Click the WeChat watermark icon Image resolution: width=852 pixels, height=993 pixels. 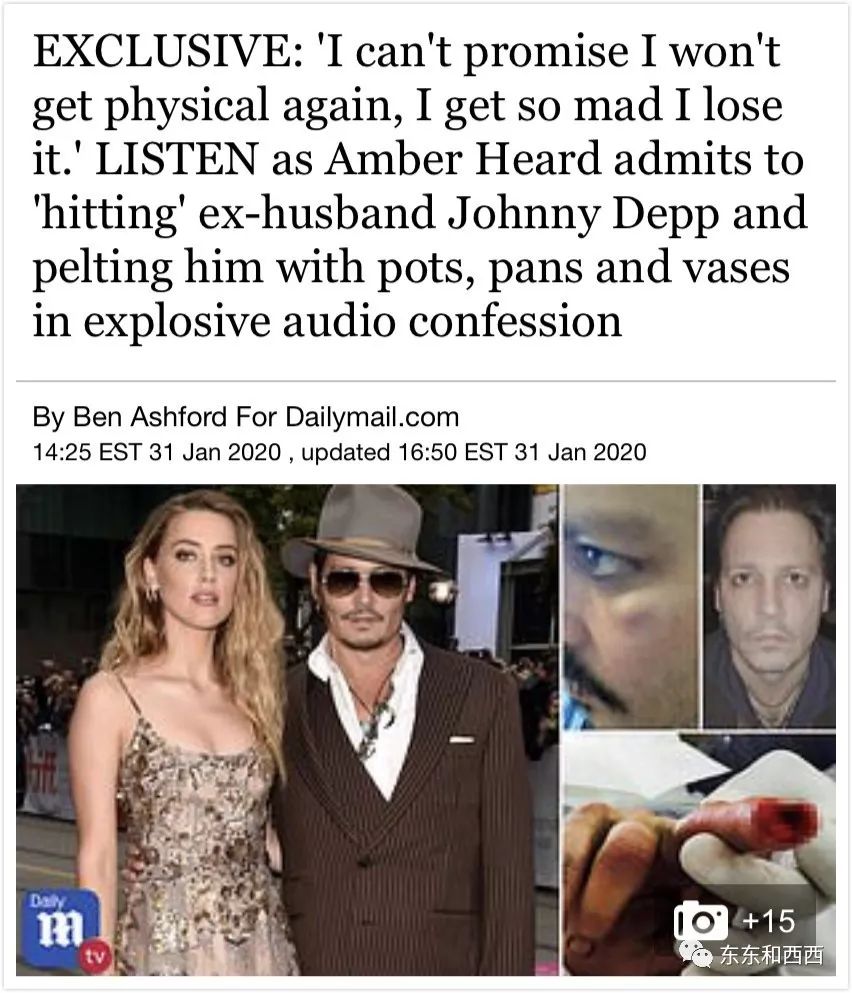[x=697, y=954]
